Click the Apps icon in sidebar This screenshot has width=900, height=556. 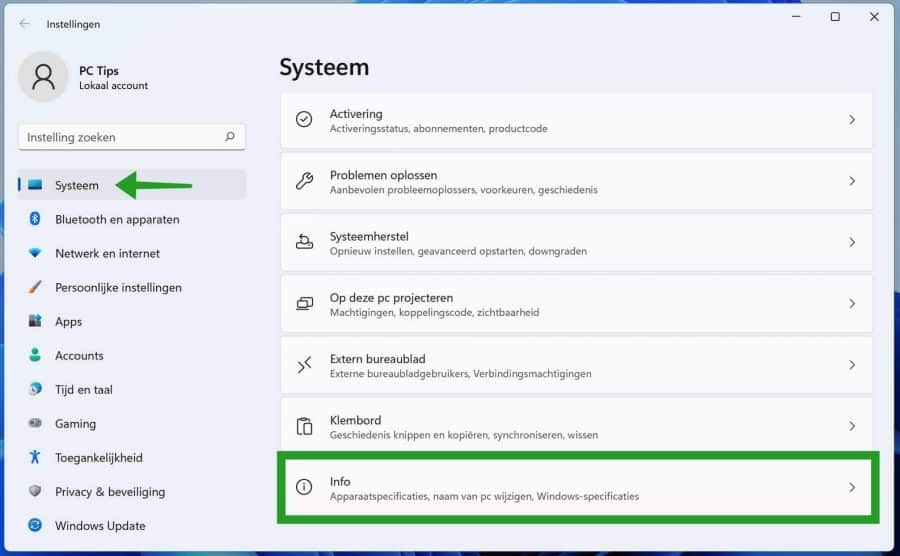(x=35, y=321)
